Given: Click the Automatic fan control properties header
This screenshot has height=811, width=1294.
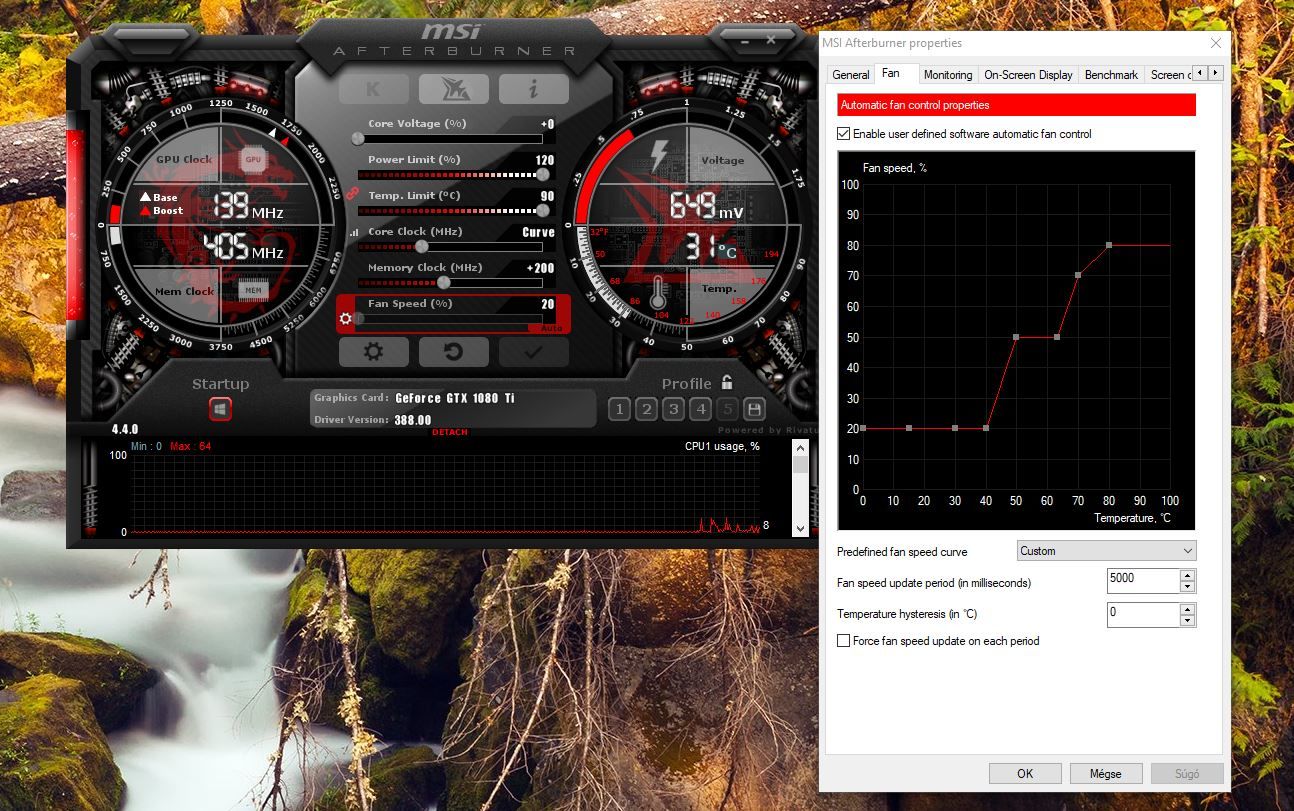Looking at the screenshot, I should (1016, 105).
